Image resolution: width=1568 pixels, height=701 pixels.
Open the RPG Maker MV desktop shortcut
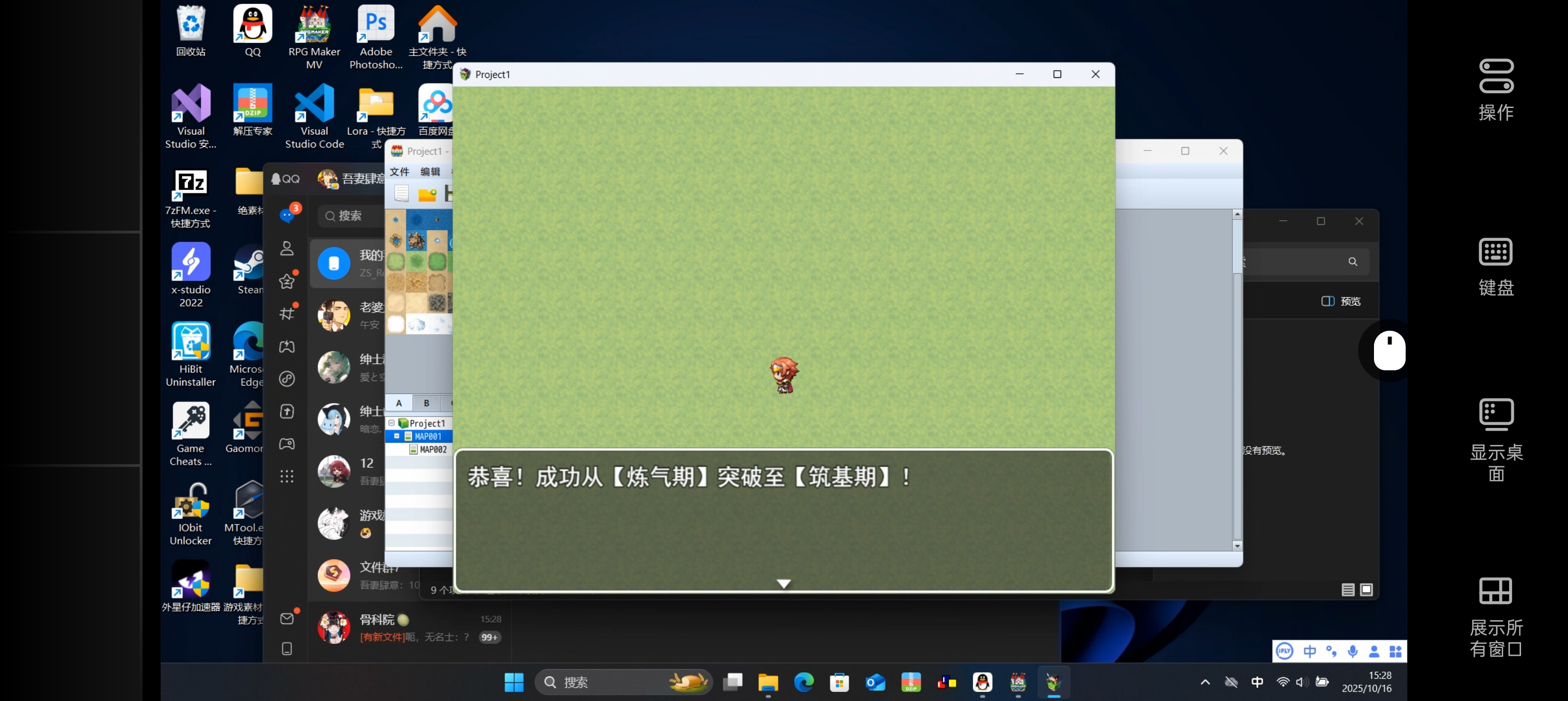coord(314,37)
